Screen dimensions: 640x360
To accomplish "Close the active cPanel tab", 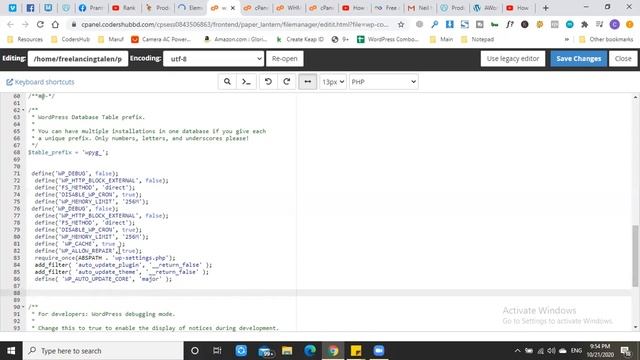I will pos(233,8).
